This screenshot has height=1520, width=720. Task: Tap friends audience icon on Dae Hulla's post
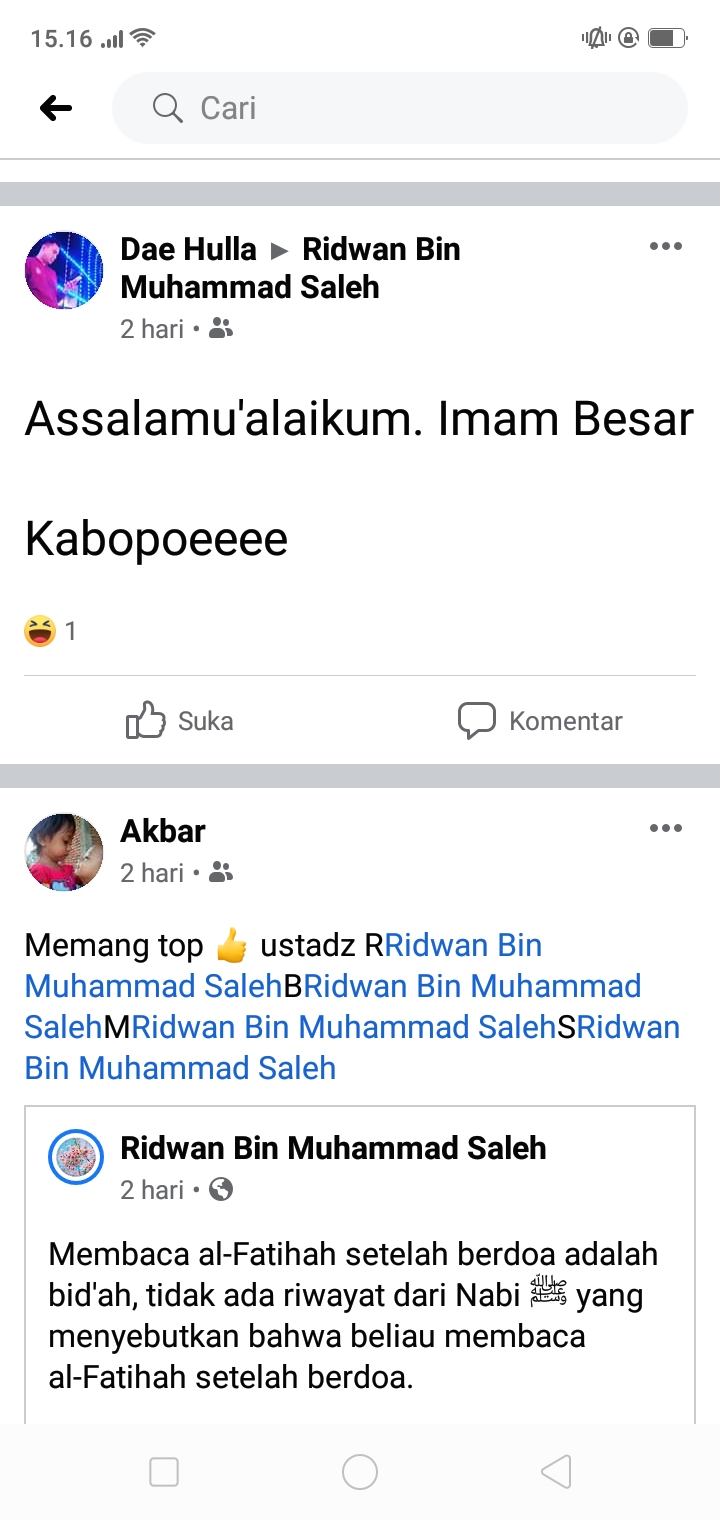point(221,328)
